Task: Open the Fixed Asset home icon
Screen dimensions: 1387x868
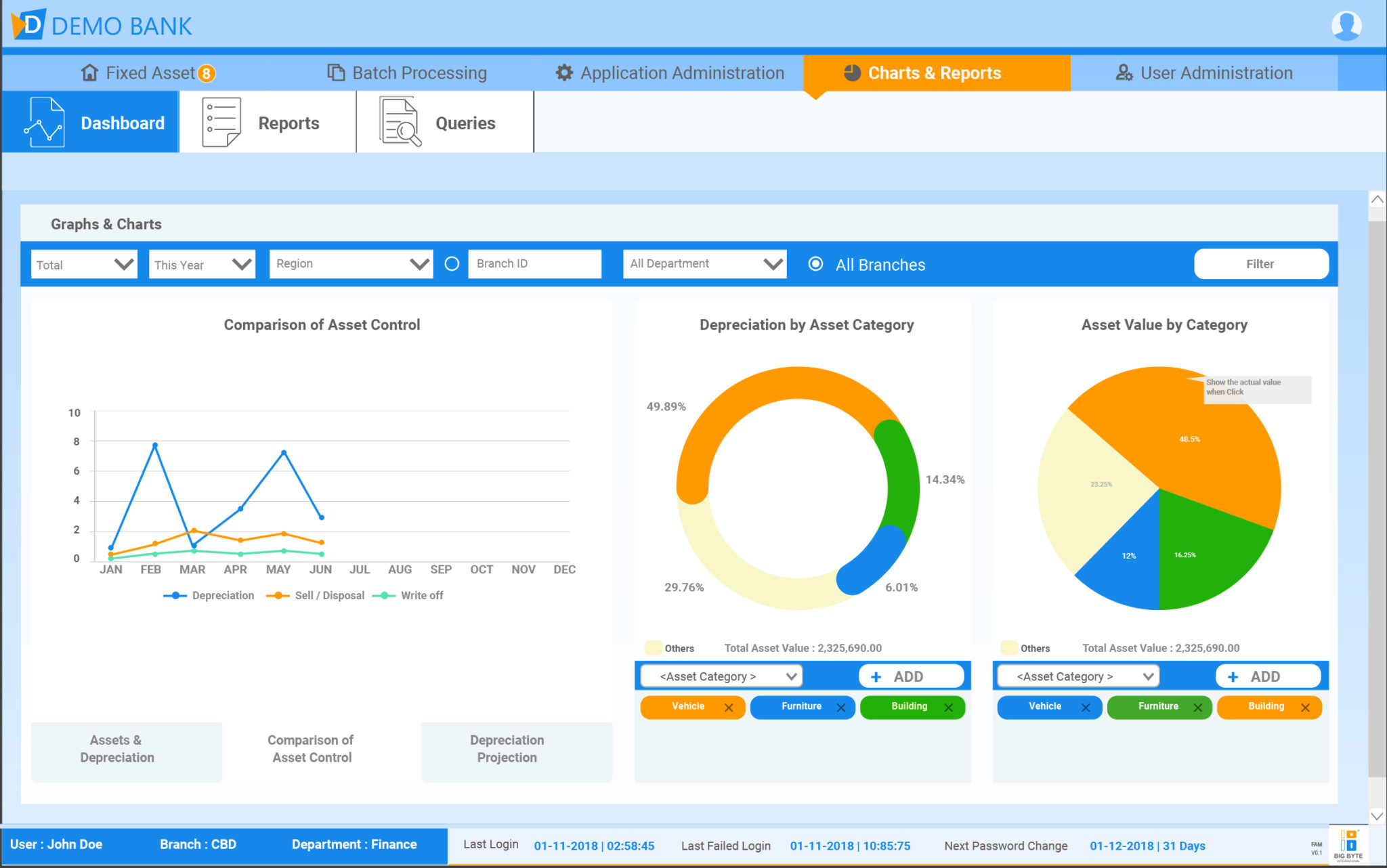Action: (90, 72)
